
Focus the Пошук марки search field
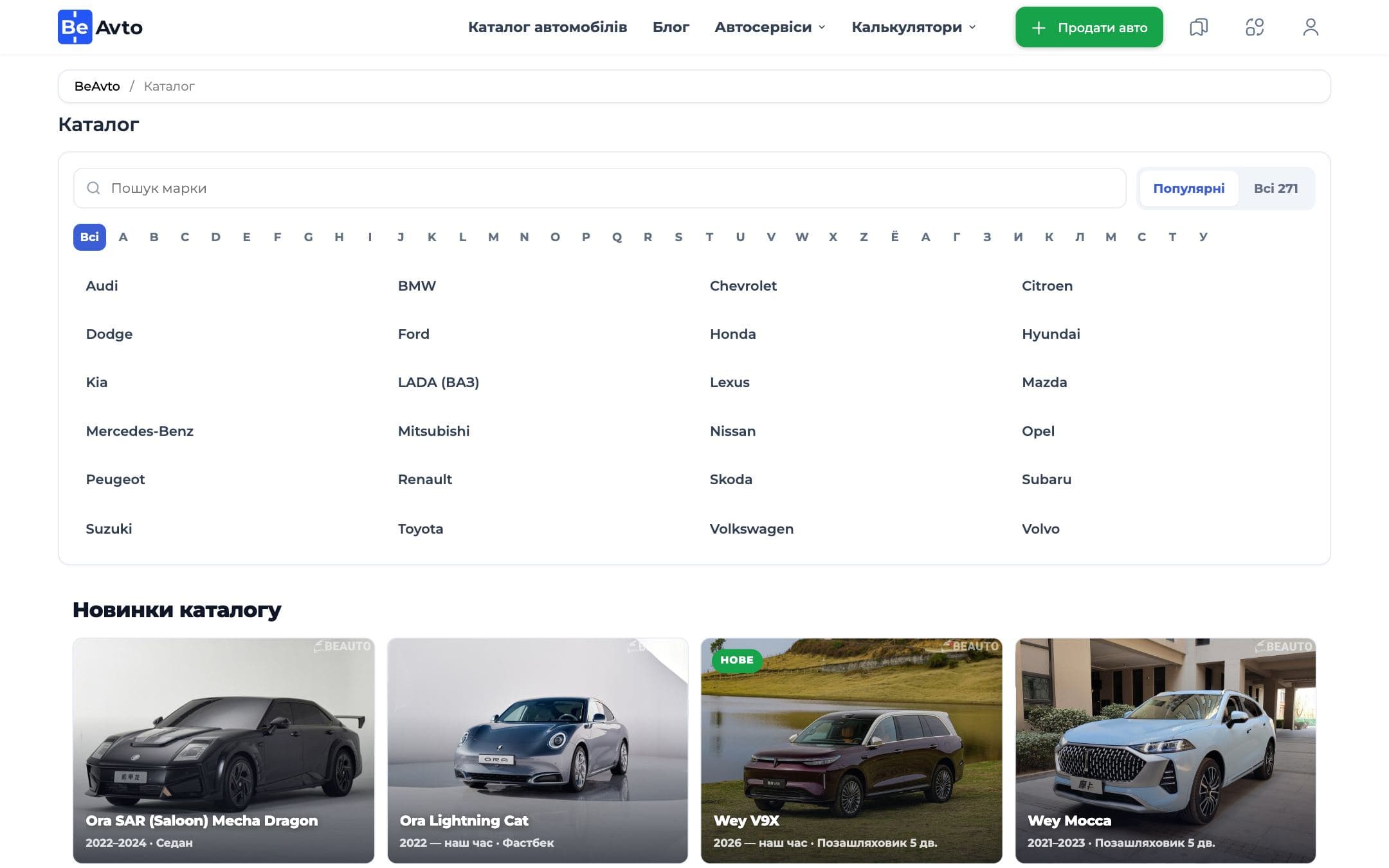click(600, 188)
